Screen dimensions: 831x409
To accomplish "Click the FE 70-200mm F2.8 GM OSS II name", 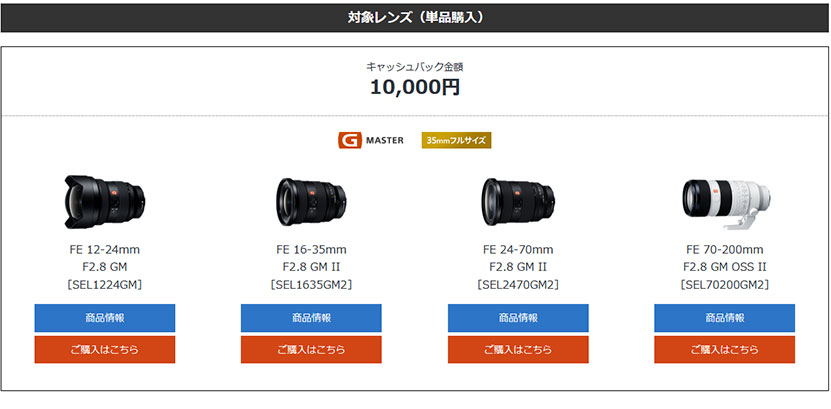I will [x=724, y=258].
